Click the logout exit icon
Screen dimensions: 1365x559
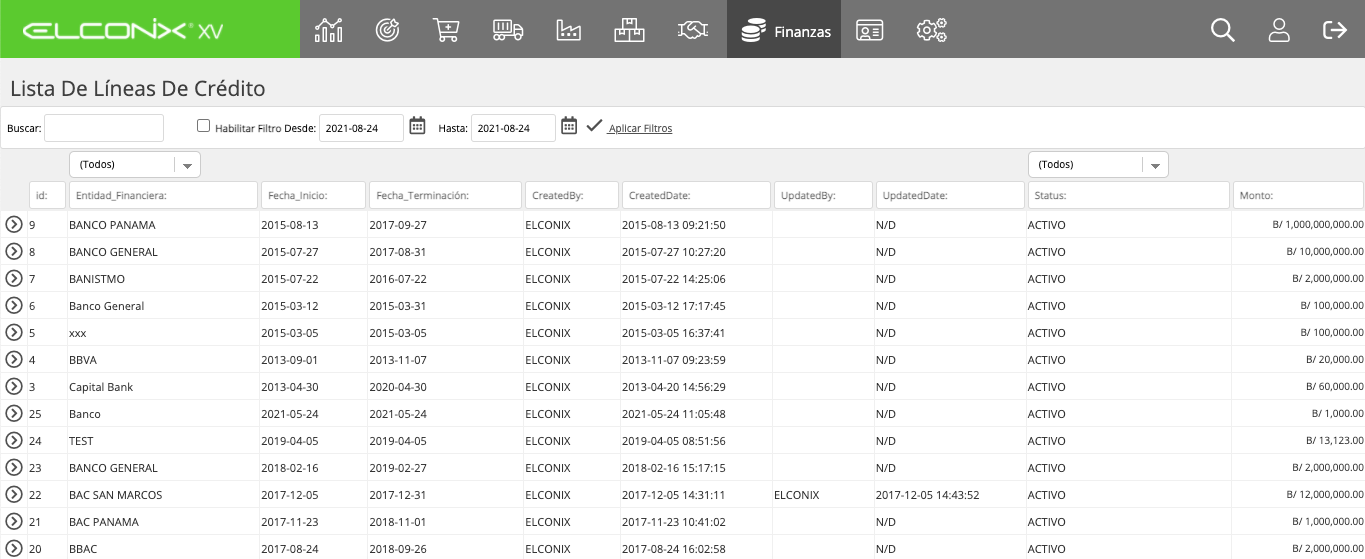1335,30
